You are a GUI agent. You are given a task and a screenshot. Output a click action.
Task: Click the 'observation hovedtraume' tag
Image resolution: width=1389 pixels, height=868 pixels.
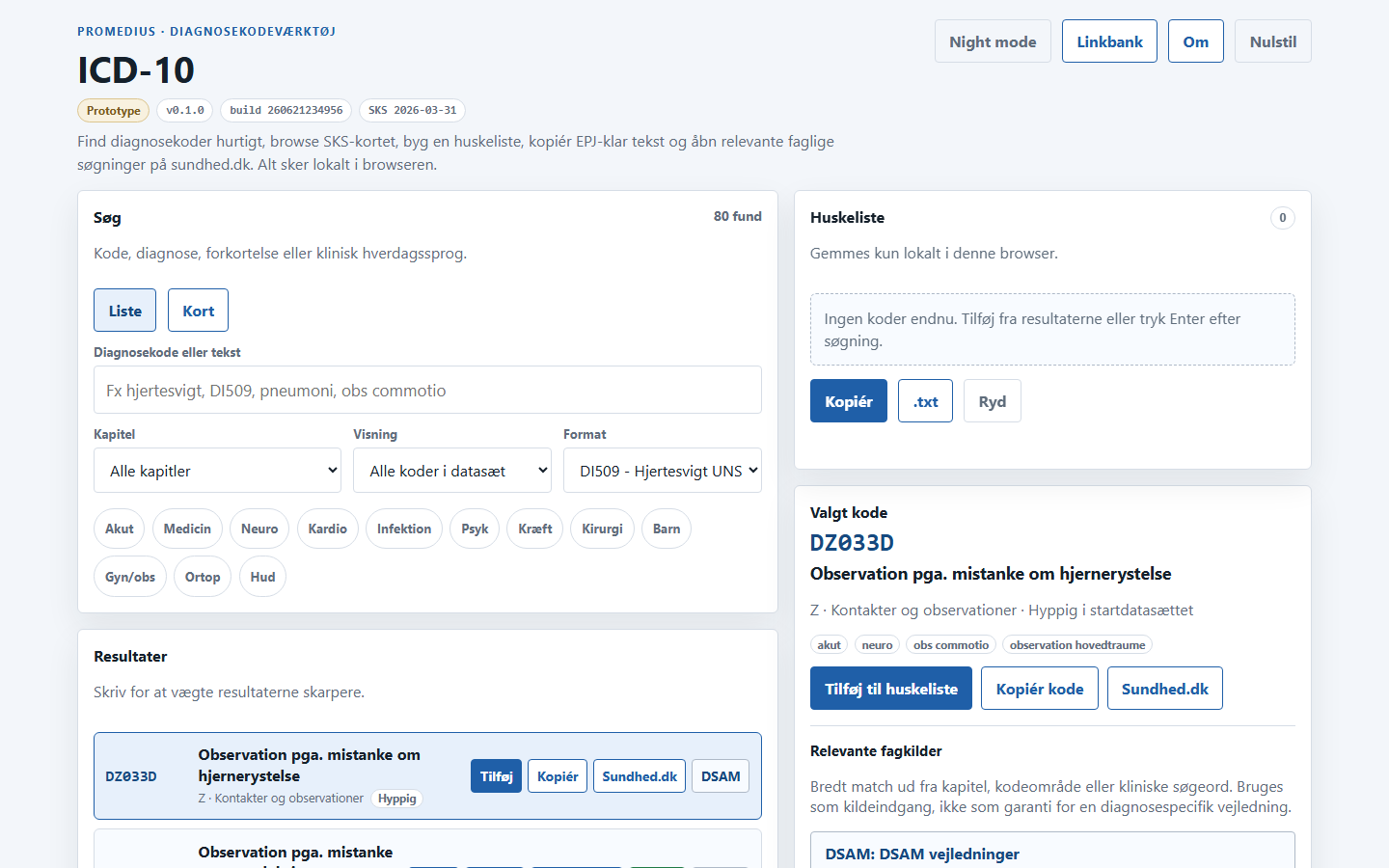click(x=1077, y=645)
